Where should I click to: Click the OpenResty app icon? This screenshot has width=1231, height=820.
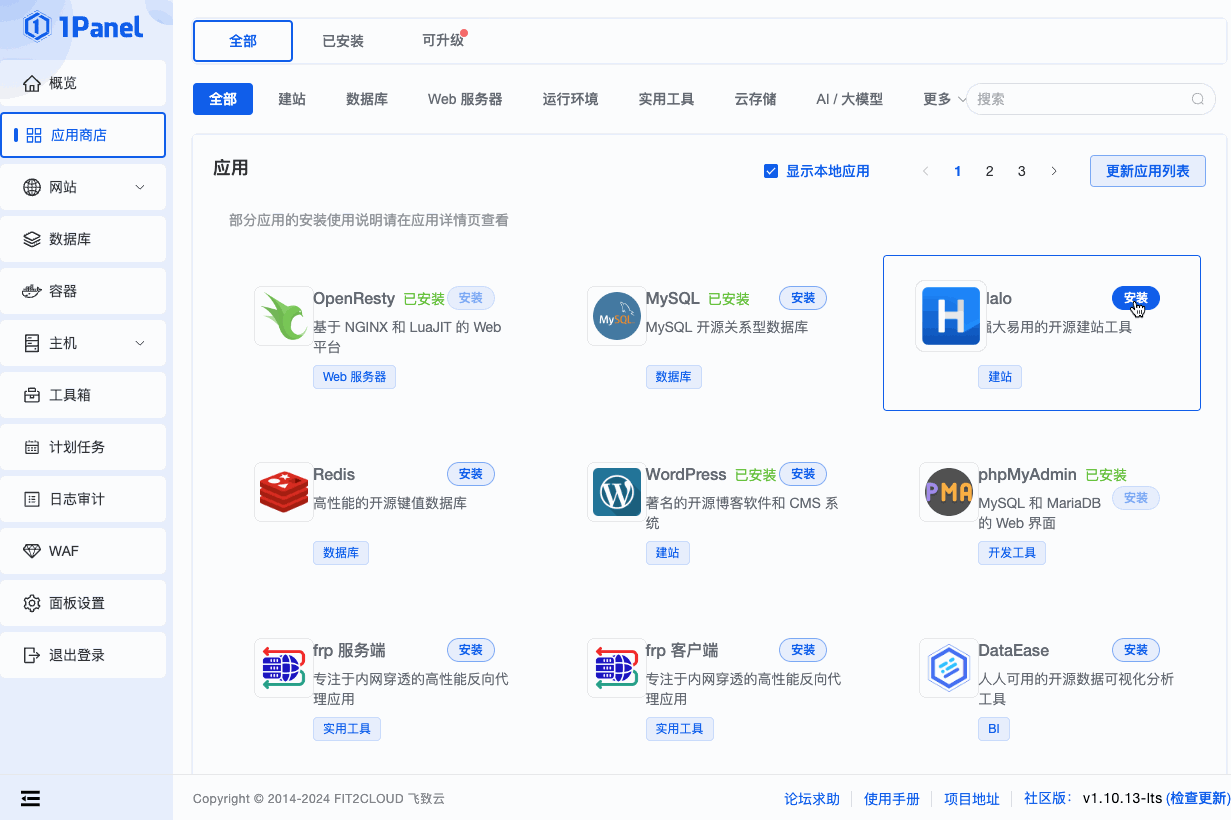click(284, 316)
